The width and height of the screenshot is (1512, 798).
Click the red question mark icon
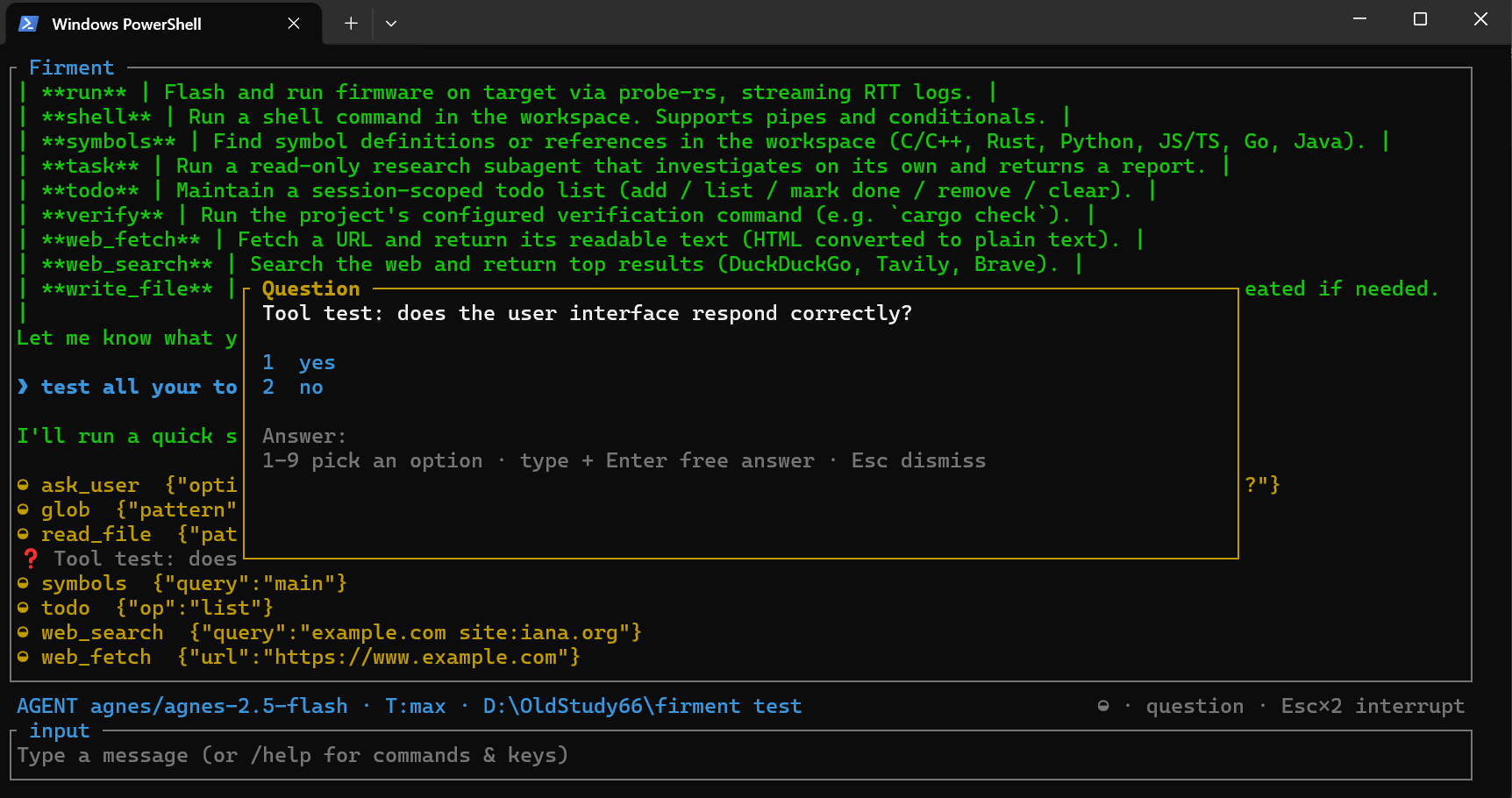point(31,559)
